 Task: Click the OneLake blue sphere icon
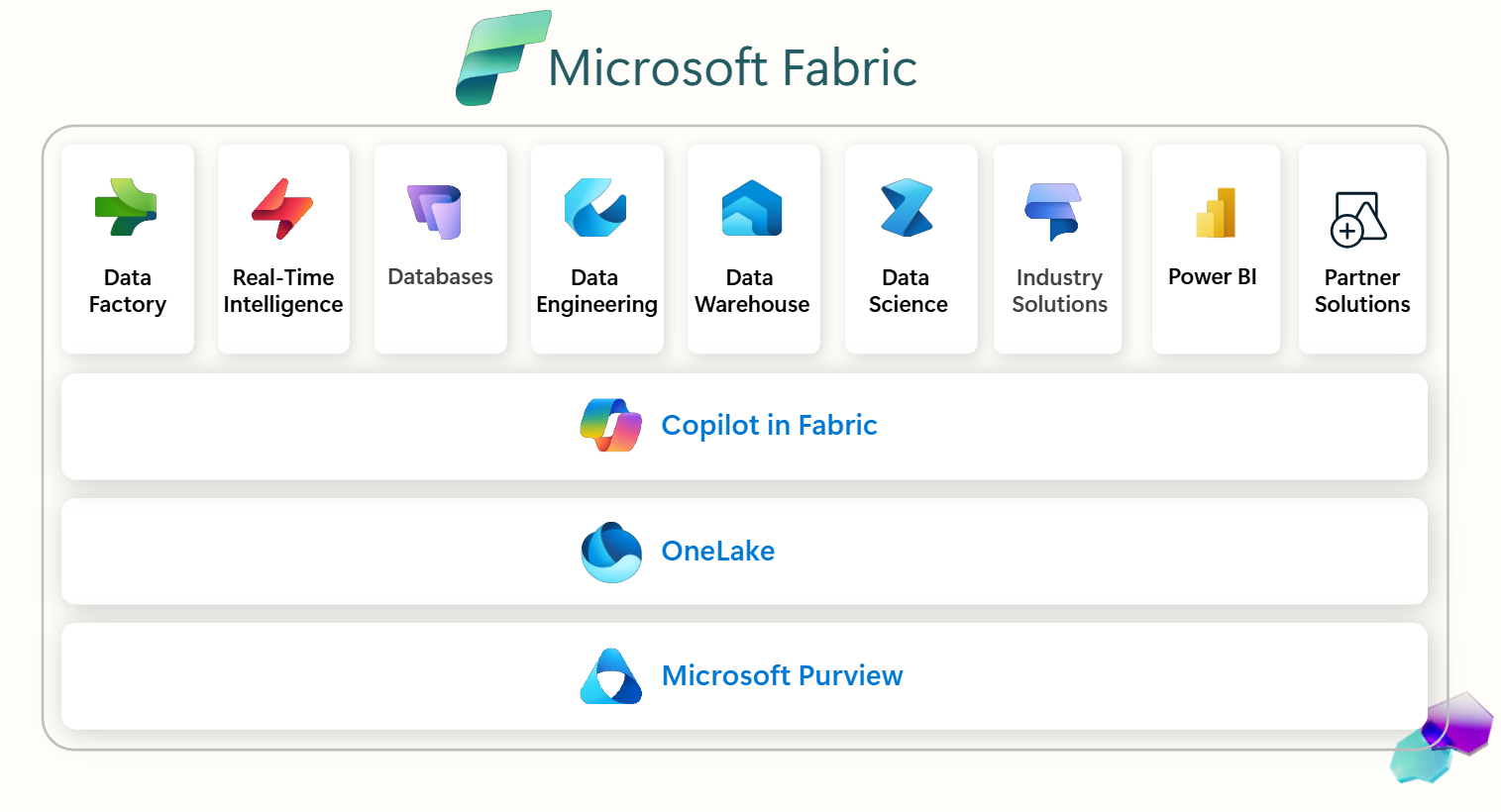point(611,552)
